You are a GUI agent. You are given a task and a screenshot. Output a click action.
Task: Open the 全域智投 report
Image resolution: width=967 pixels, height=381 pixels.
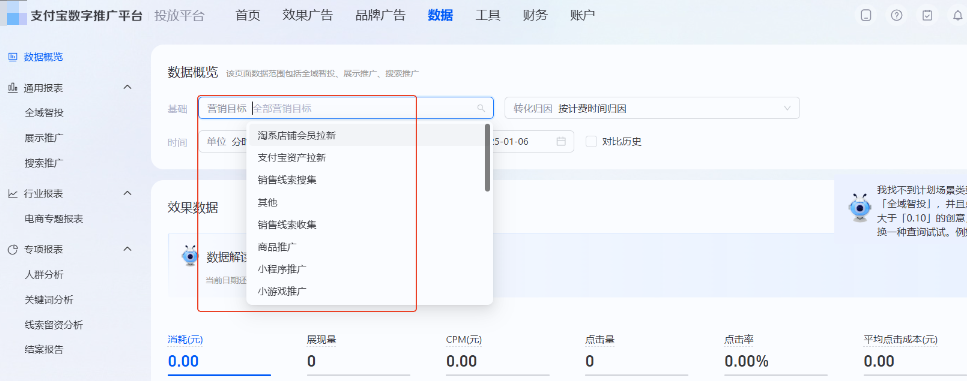pos(44,113)
